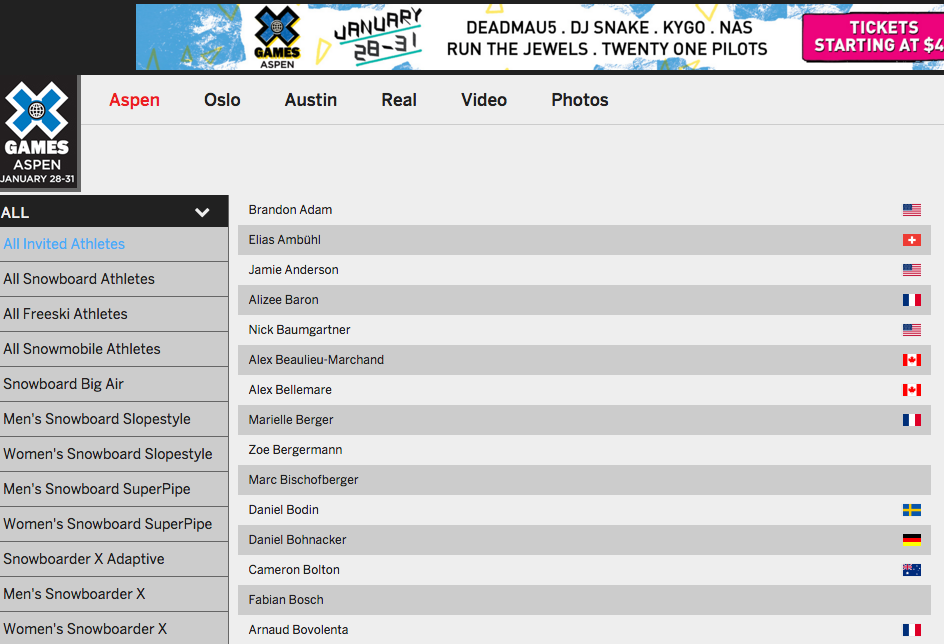Open Nick Baumgartner athlete name
This screenshot has width=944, height=644.
(299, 330)
